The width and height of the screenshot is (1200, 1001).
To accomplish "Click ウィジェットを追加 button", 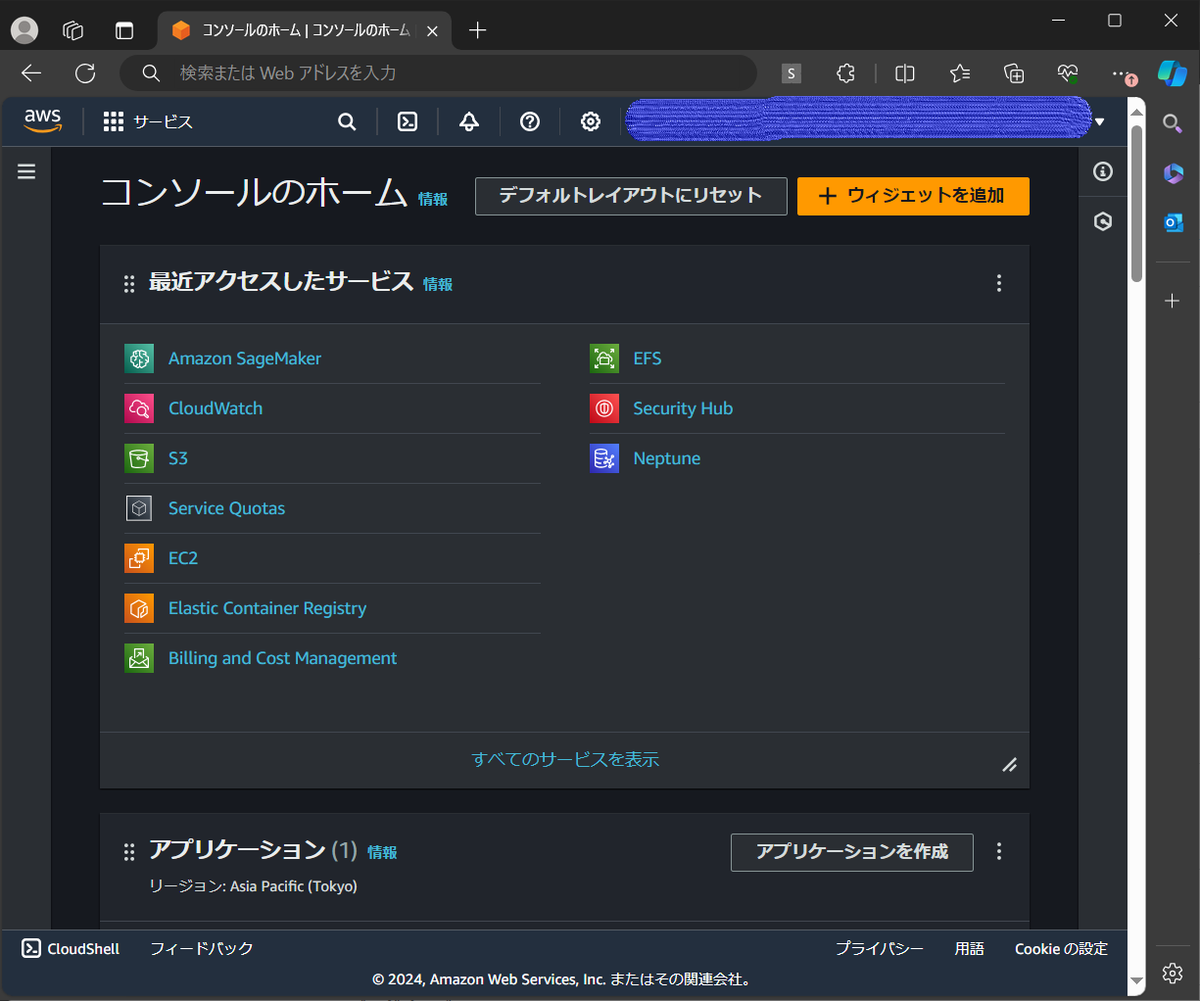I will 913,196.
